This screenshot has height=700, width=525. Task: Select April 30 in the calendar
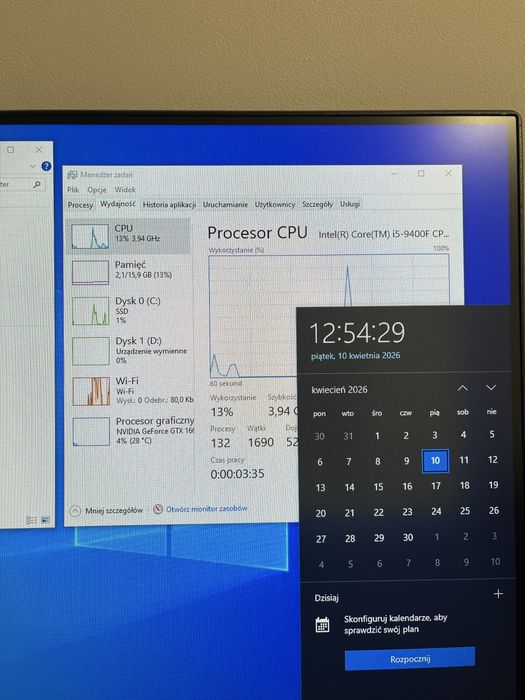tap(408, 538)
